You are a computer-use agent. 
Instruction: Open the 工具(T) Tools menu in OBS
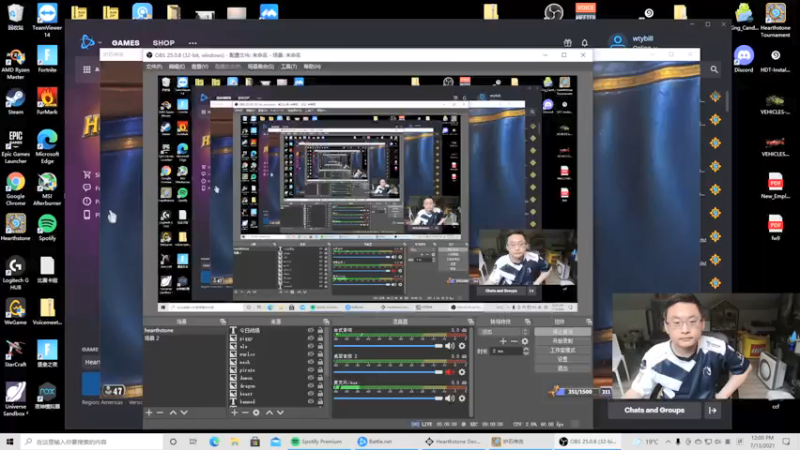pos(289,67)
